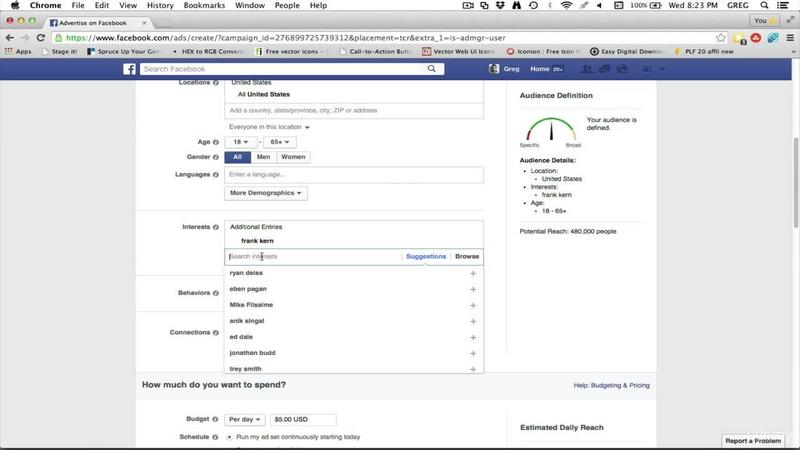Add anik singal with plus icon

click(x=473, y=321)
